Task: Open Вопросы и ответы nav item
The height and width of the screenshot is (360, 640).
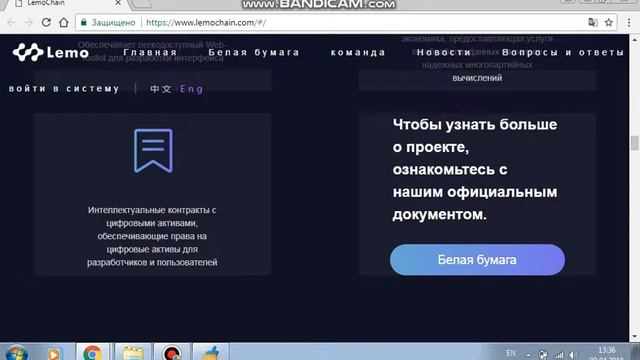Action: (563, 52)
